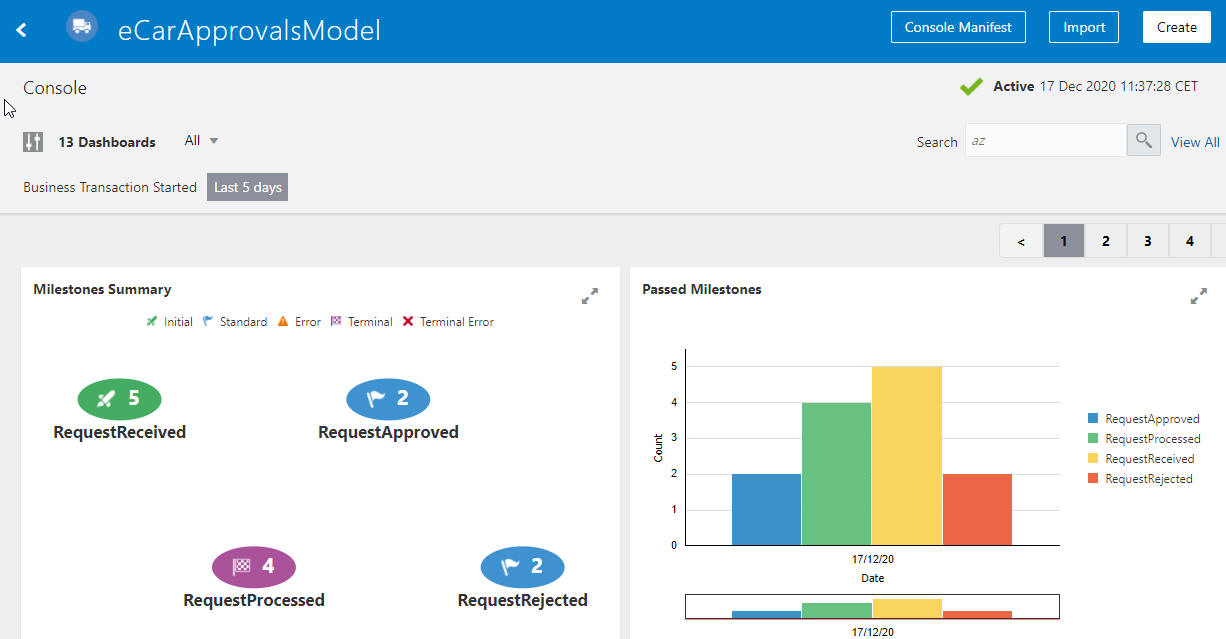Screen dimensions: 1226x639
Task: Expand the Passed Milestones panel
Action: (1198, 296)
